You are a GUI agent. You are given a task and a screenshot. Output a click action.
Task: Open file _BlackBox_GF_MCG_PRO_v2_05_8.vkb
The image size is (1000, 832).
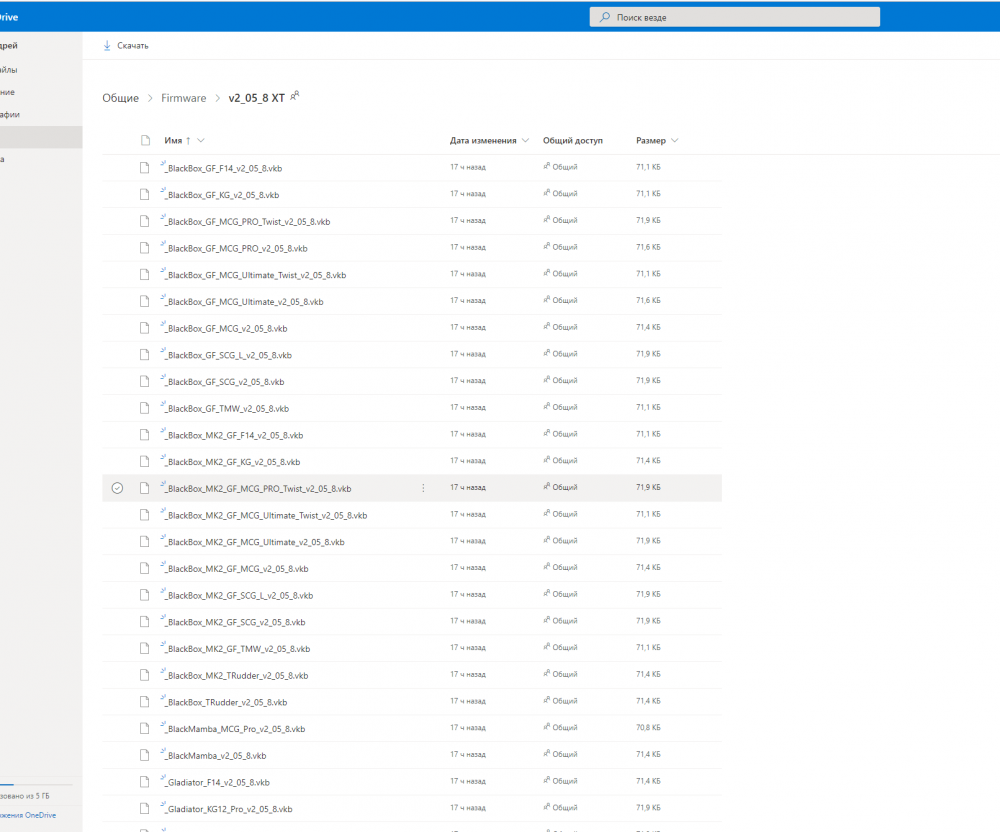[x=236, y=249]
